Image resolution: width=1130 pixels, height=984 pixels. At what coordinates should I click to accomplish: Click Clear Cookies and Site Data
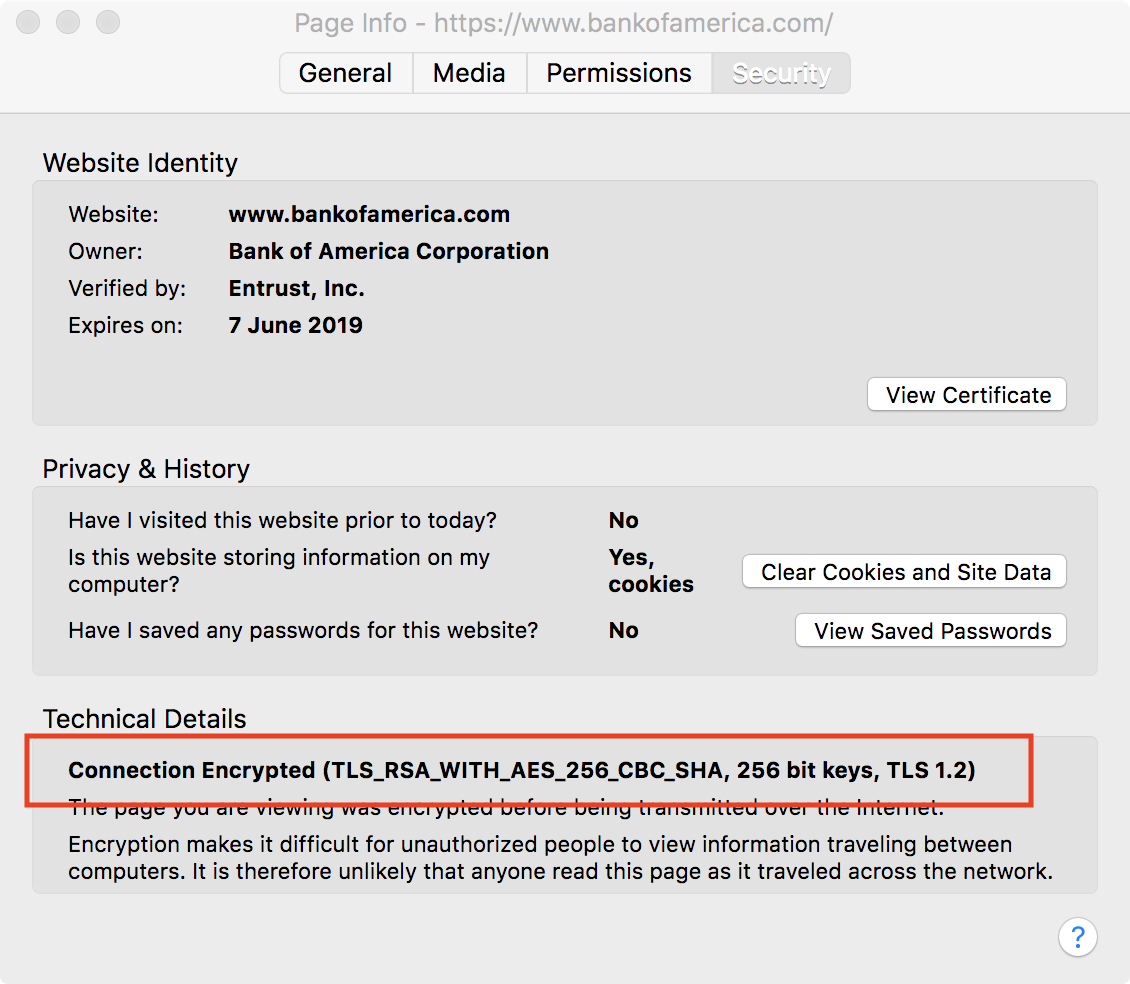click(x=904, y=572)
